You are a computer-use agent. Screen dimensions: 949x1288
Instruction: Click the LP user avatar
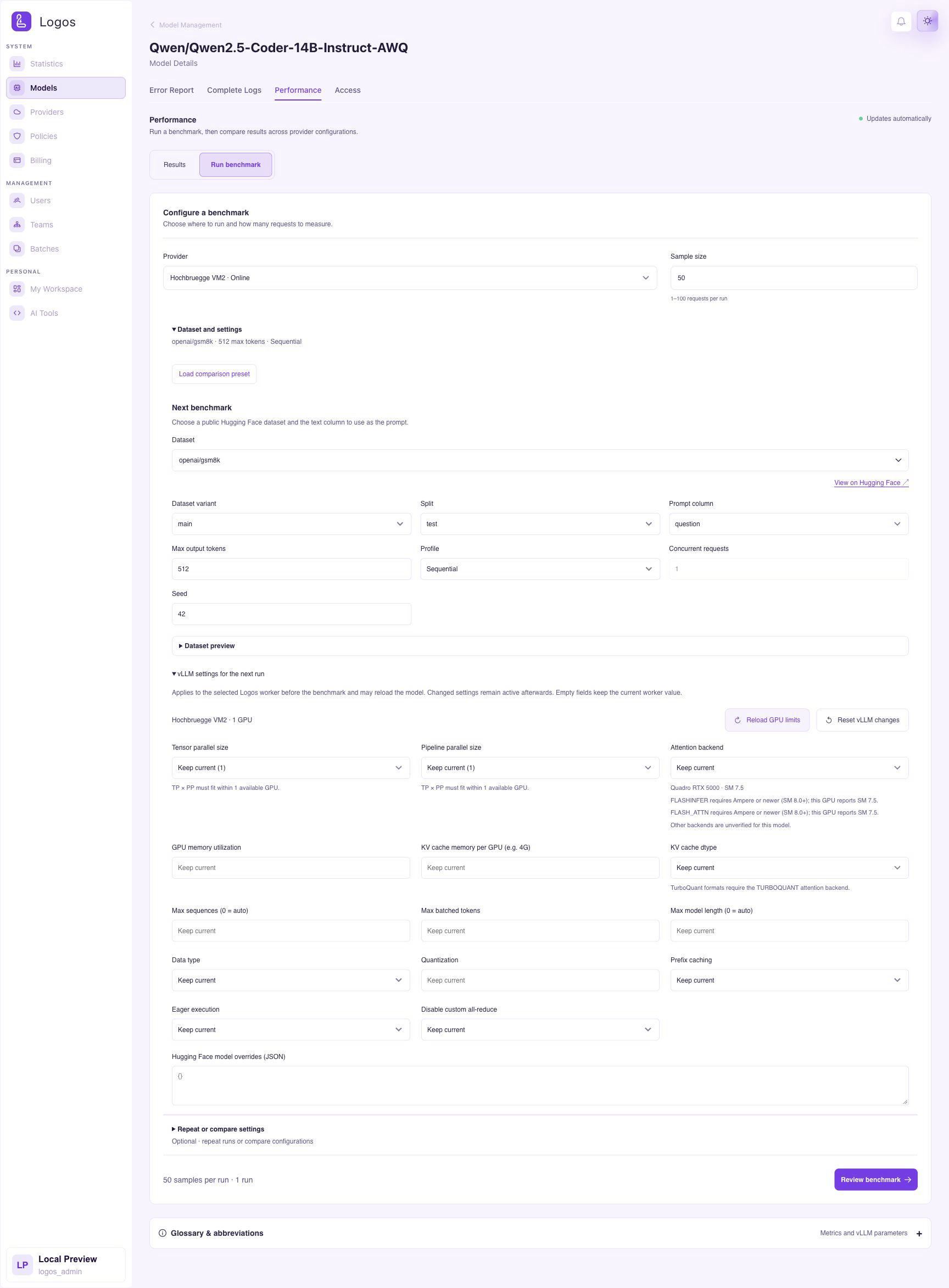coord(23,1264)
